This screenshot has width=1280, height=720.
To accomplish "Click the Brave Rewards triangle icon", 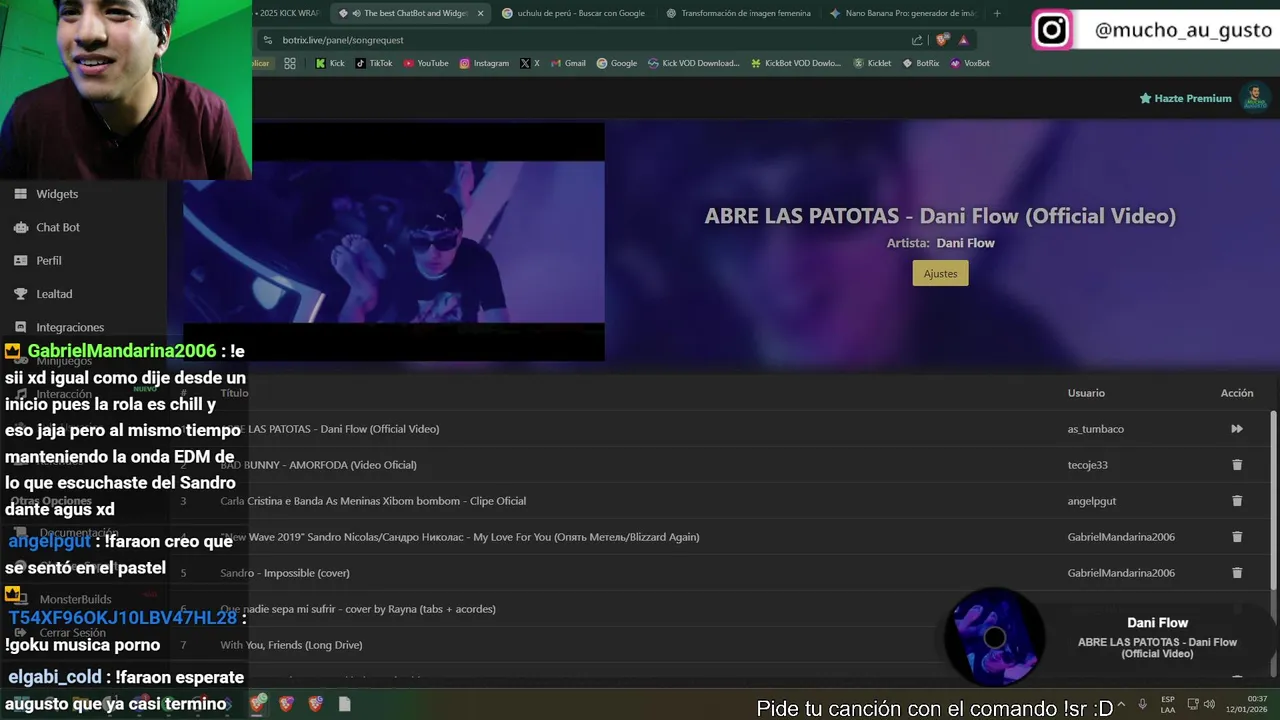I will [x=963, y=40].
